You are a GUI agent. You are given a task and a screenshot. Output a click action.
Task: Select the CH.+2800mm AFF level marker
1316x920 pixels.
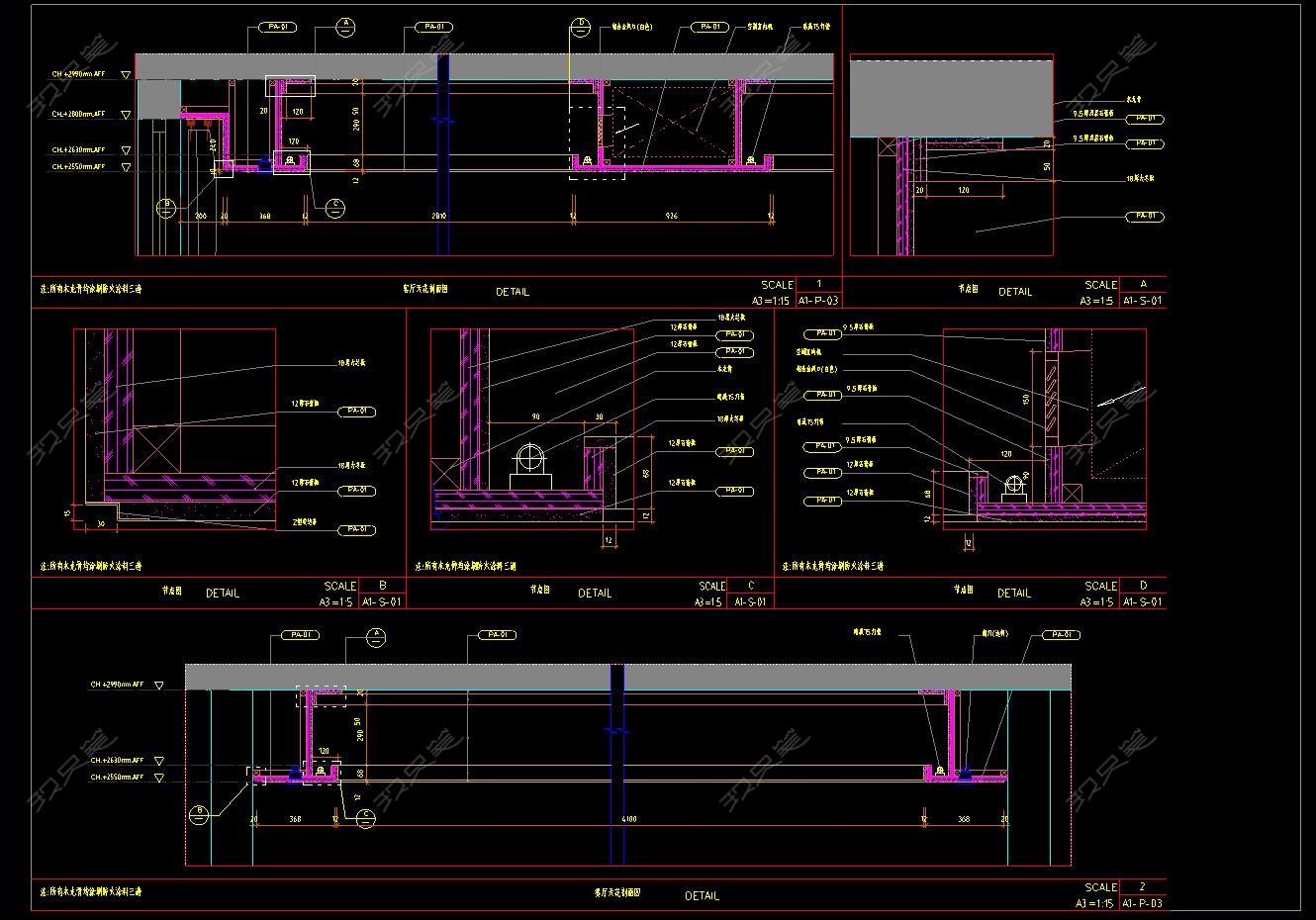(126, 116)
